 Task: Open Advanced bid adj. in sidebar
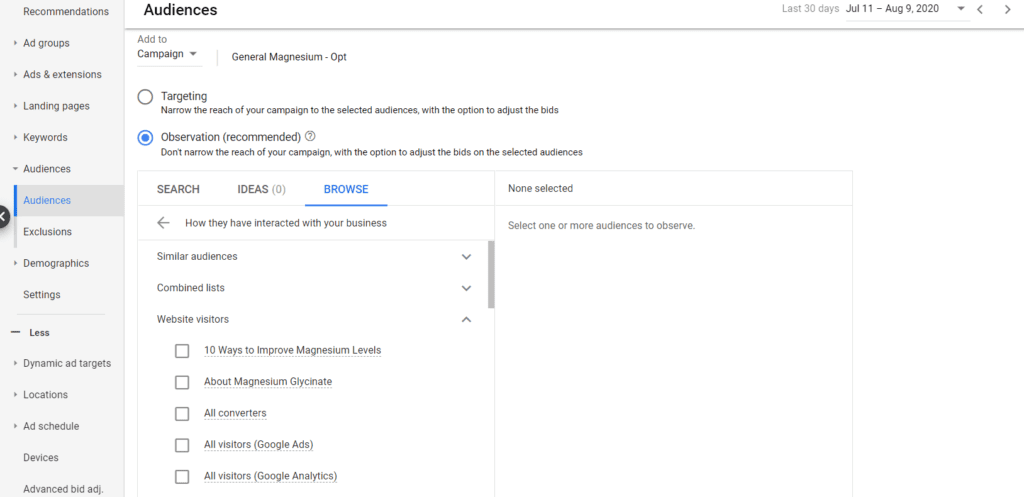[x=63, y=489]
